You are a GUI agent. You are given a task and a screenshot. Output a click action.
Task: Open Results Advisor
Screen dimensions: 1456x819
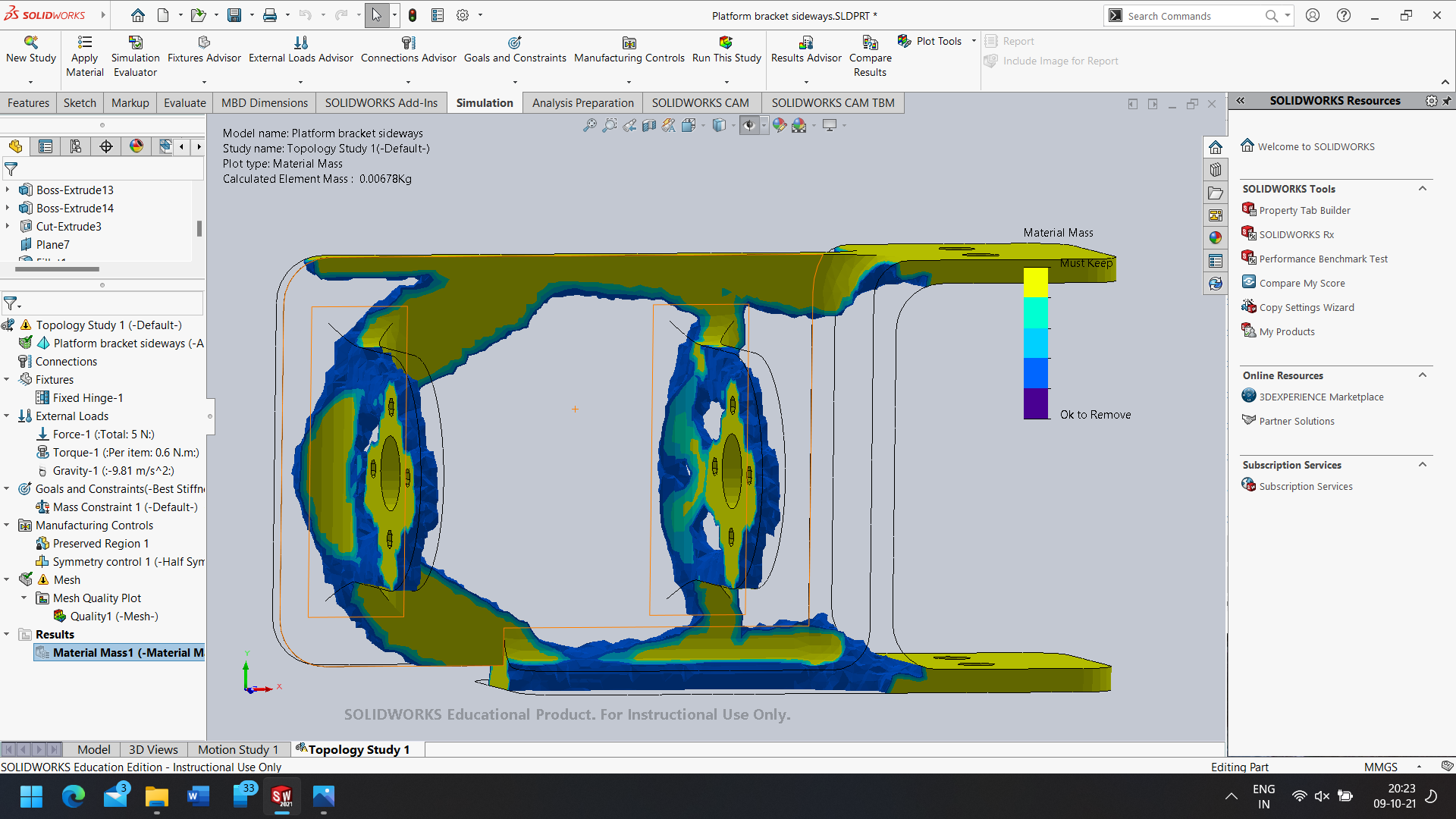click(x=806, y=49)
